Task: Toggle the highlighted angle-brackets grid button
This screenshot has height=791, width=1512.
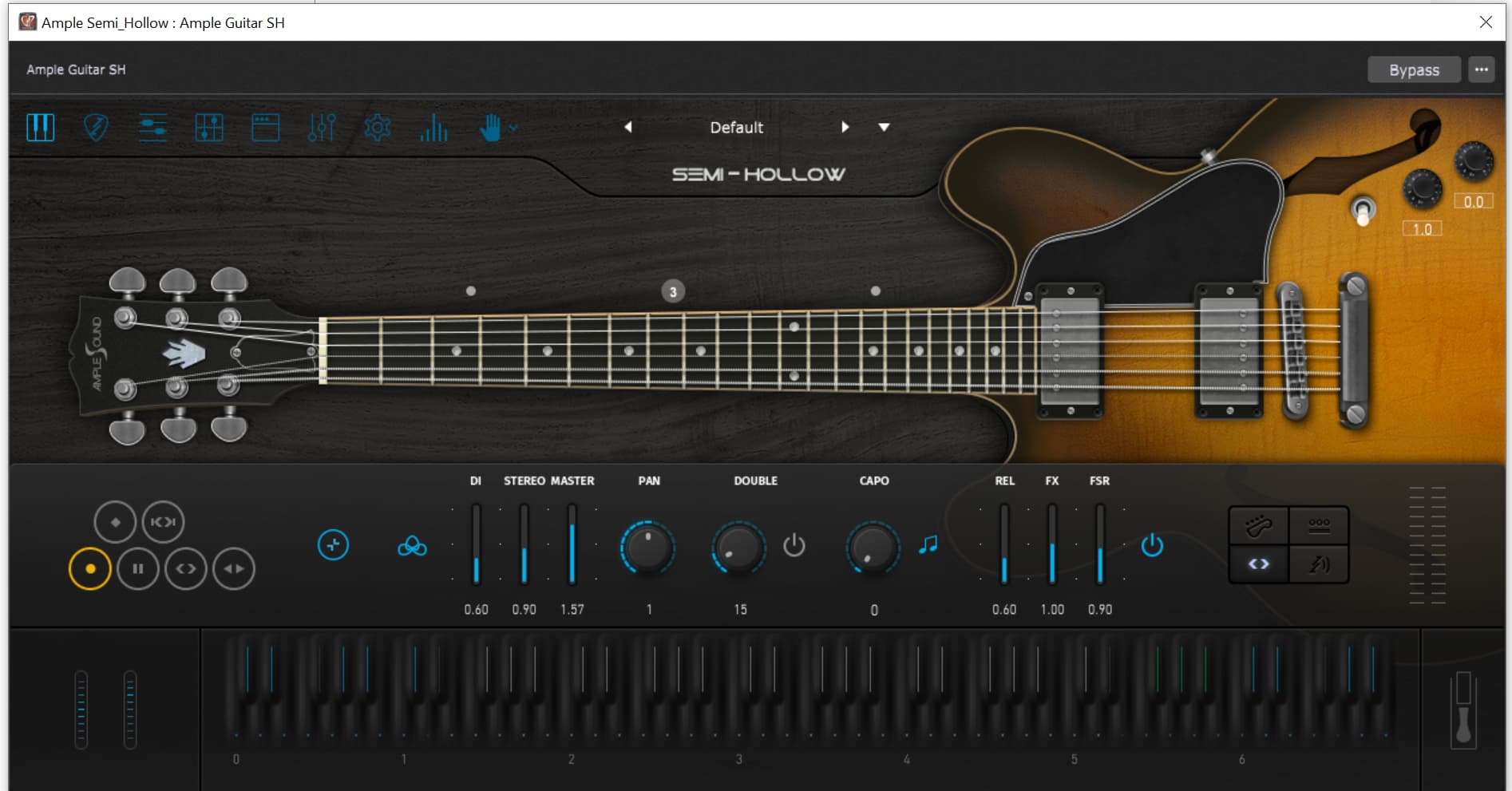Action: click(1258, 564)
